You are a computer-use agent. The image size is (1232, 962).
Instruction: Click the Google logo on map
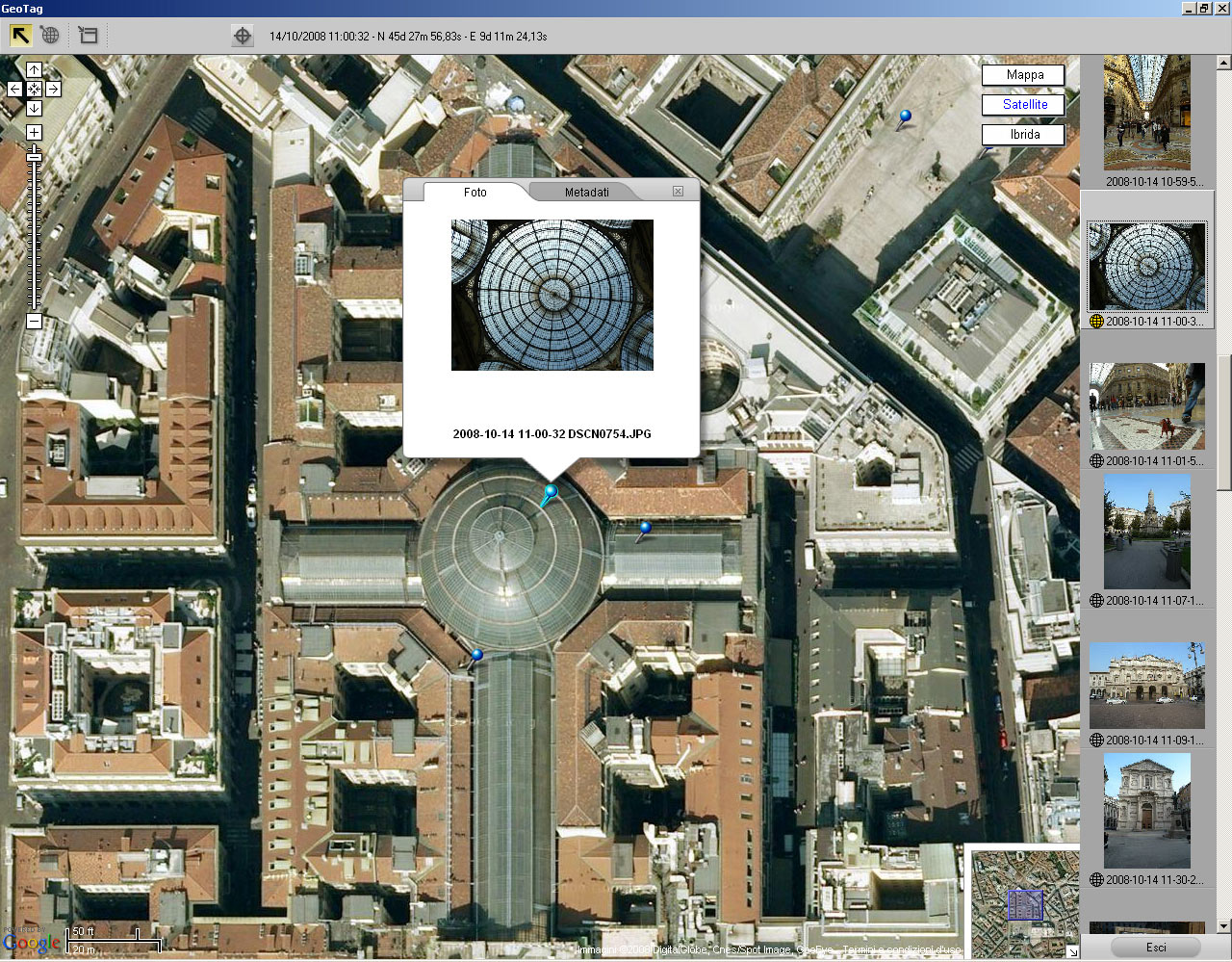click(32, 944)
